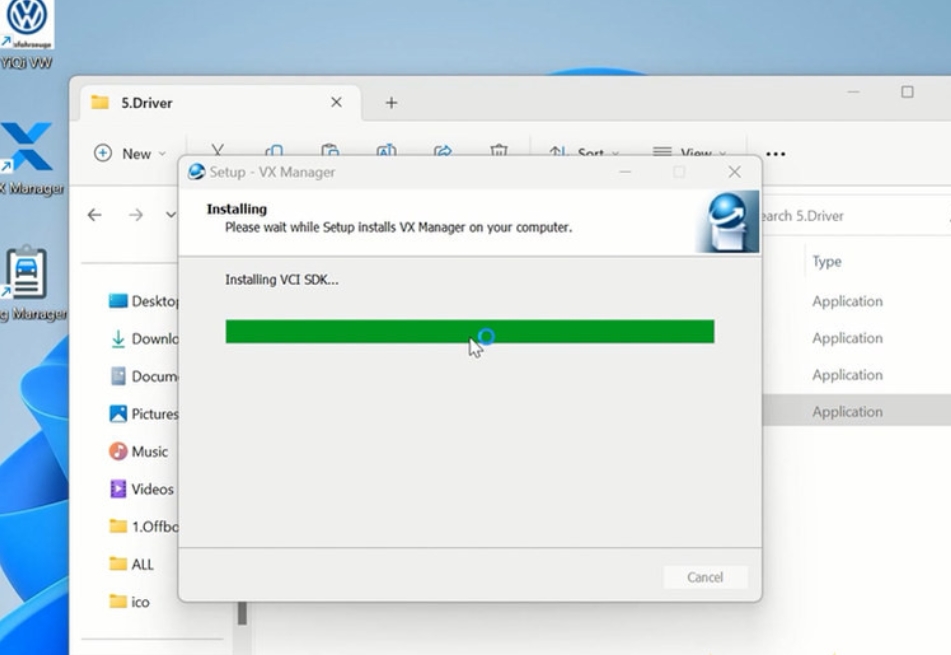This screenshot has width=951, height=655.
Task: Click the installer globe logo image
Action: pyautogui.click(x=728, y=221)
